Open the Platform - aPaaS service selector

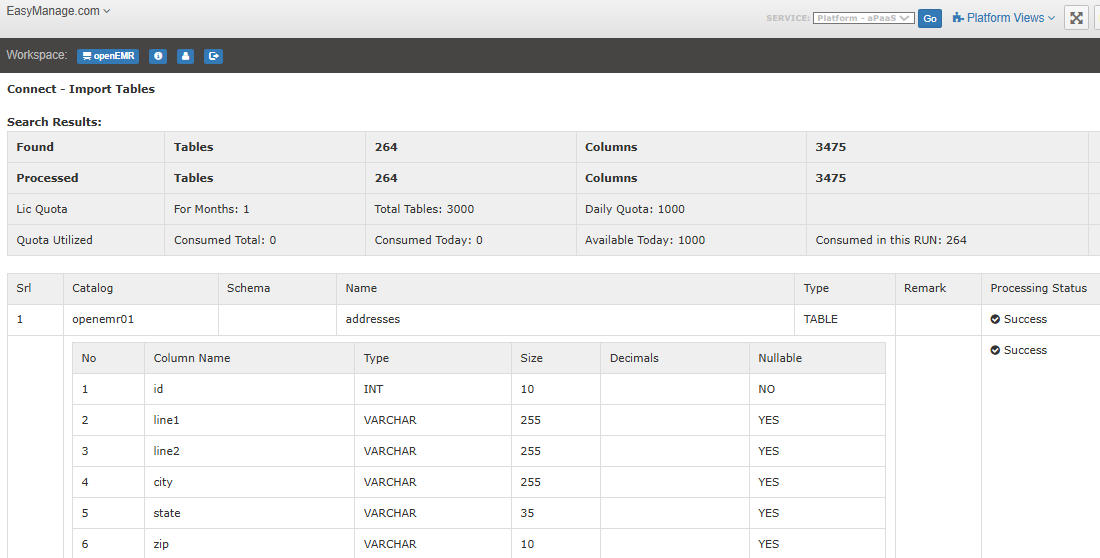tap(864, 18)
